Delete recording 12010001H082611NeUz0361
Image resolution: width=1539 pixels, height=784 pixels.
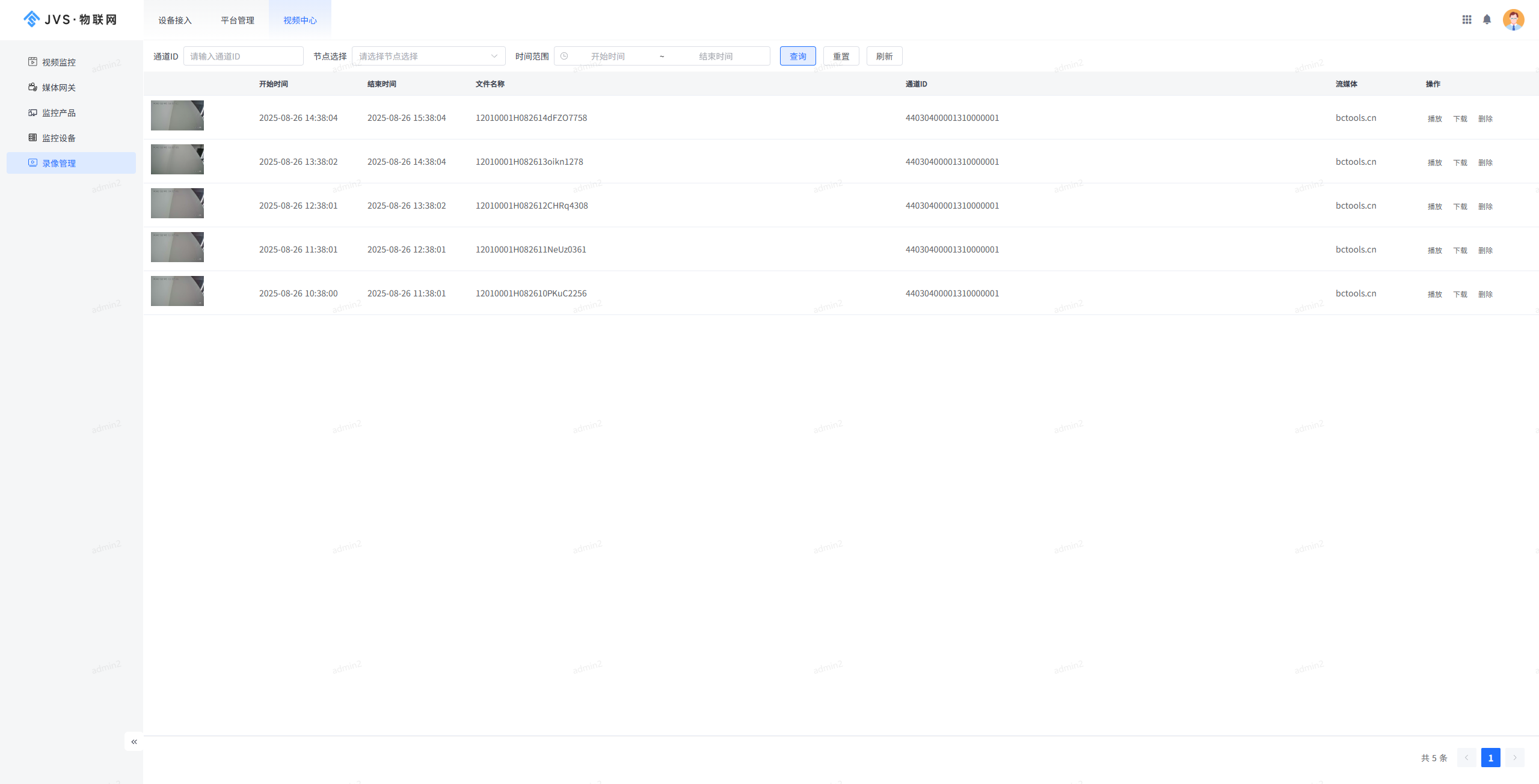(x=1485, y=250)
